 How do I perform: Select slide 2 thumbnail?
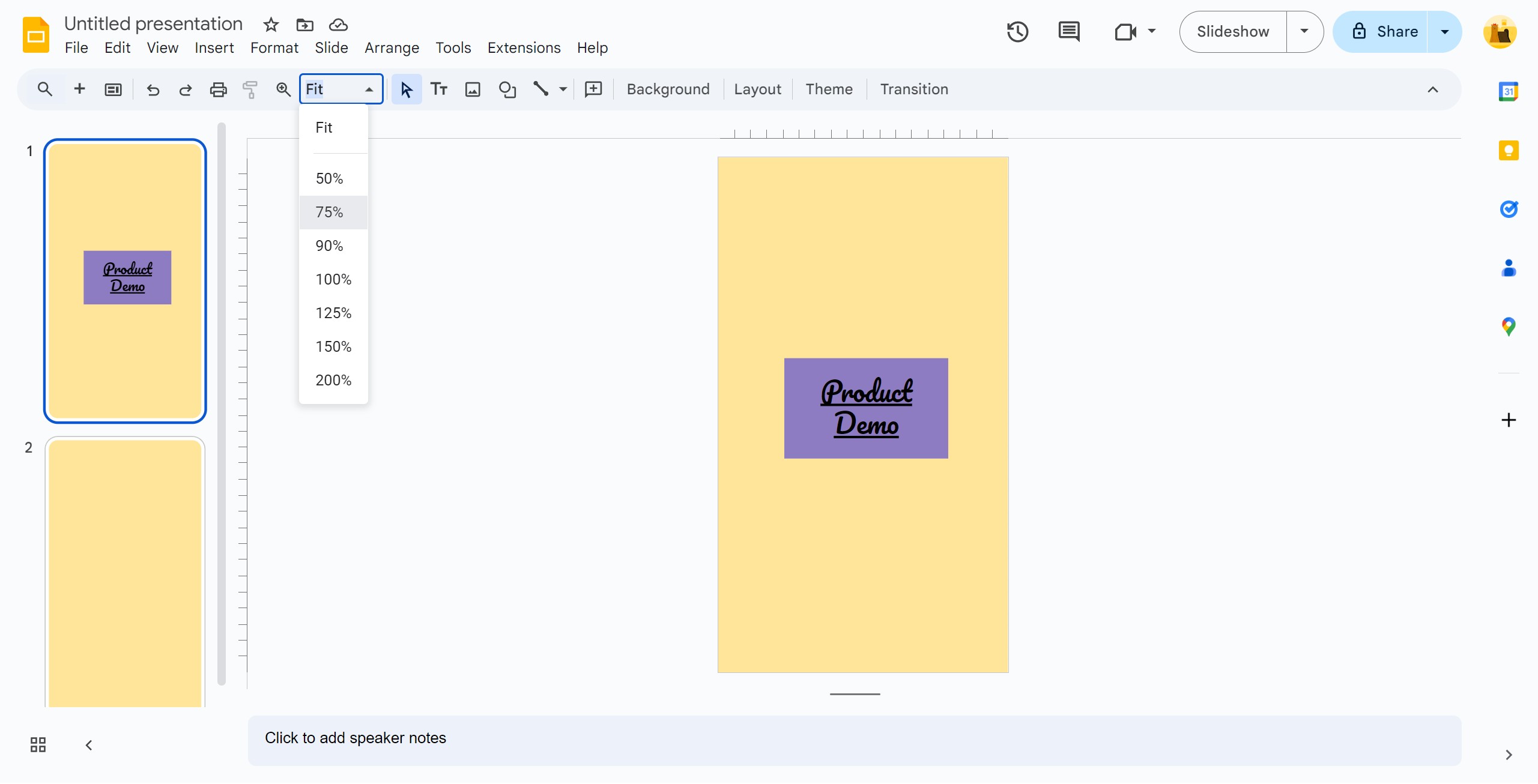click(125, 572)
